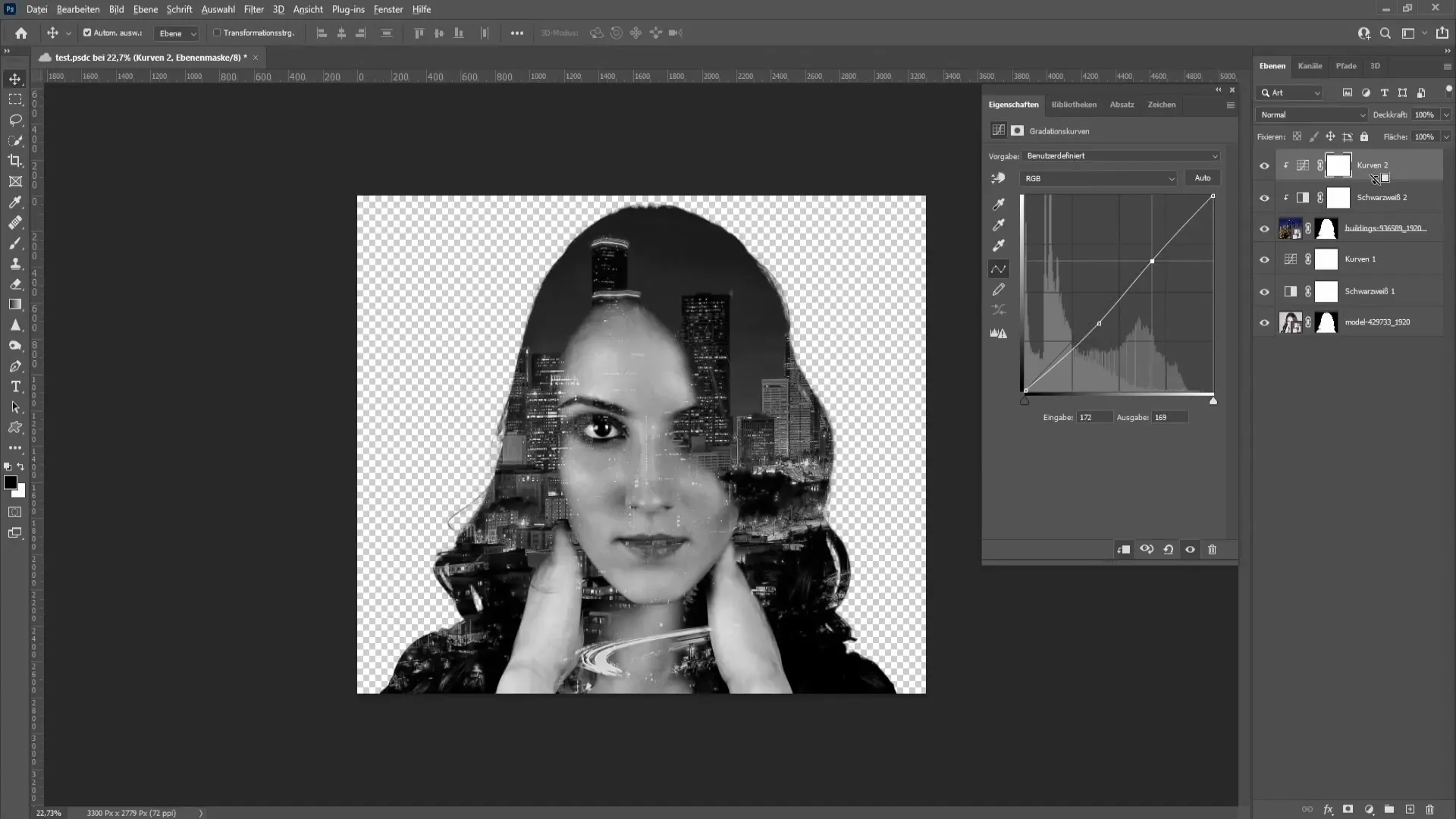Click the buildings layer thumbnail
The width and height of the screenshot is (1456, 819).
point(1290,228)
